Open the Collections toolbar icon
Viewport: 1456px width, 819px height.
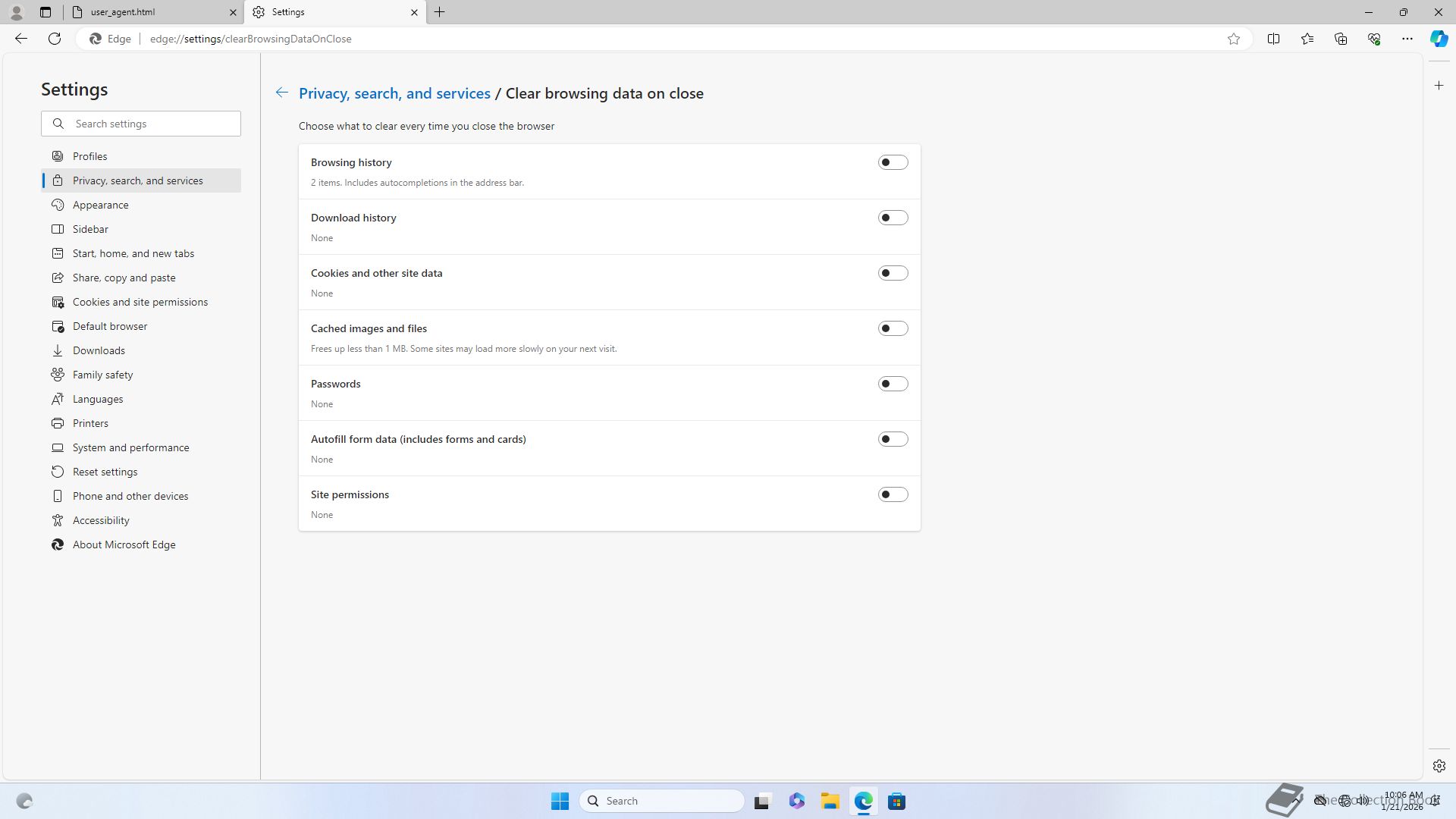1340,39
